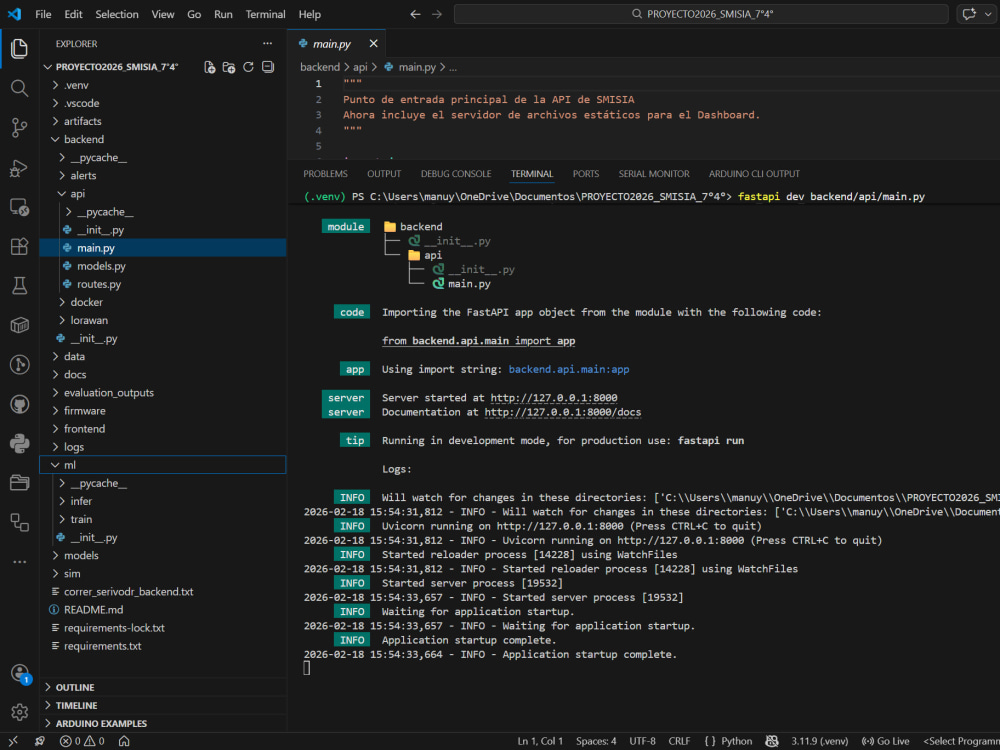Switch to the PROBLEMS panel tab

[x=325, y=173]
